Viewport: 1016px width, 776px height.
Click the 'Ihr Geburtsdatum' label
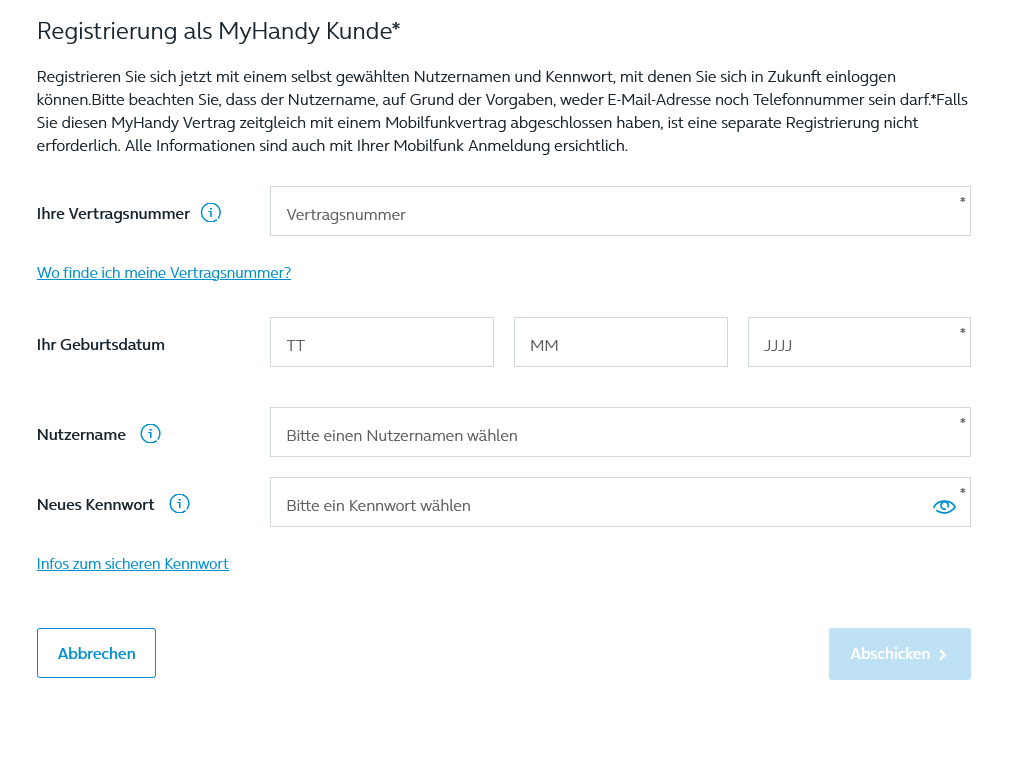pyautogui.click(x=100, y=345)
